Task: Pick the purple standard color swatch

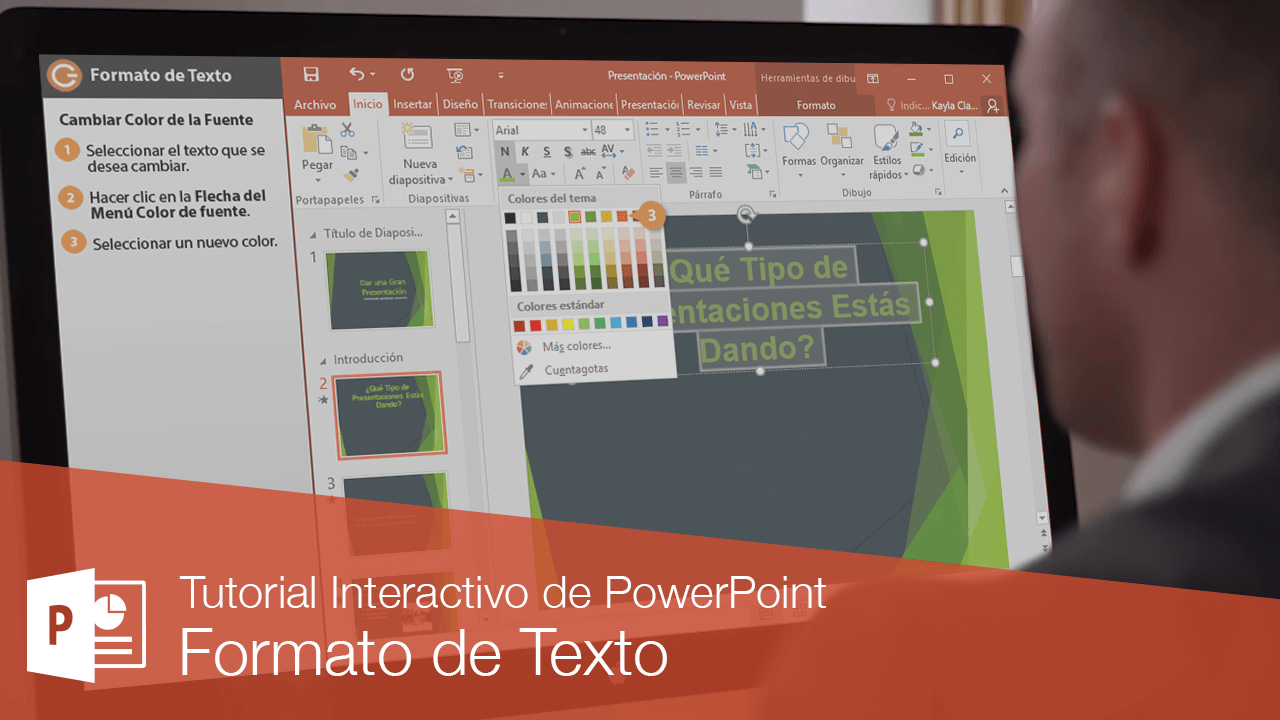Action: click(662, 320)
